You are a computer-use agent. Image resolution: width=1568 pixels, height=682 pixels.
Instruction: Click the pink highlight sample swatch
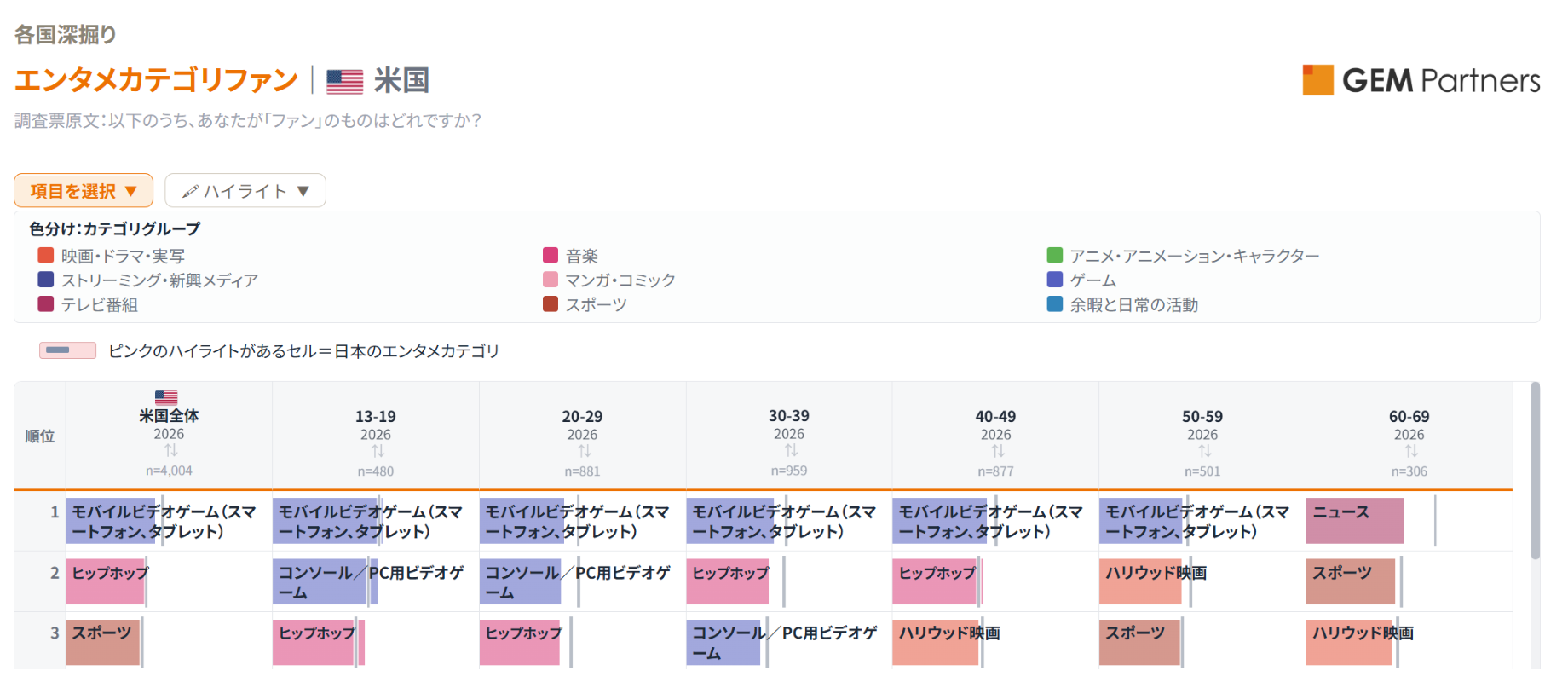(67, 350)
